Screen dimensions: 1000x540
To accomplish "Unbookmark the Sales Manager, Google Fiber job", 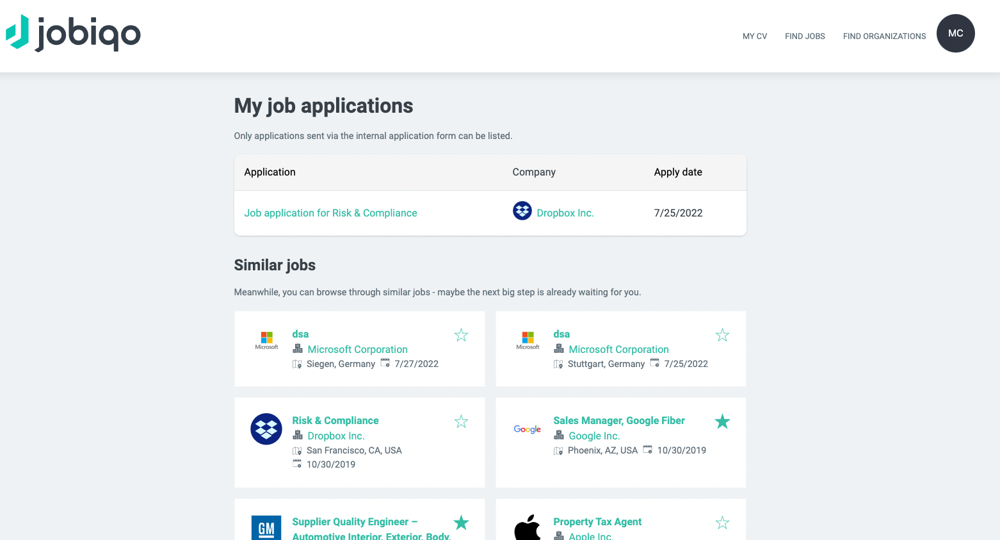I will tap(722, 422).
